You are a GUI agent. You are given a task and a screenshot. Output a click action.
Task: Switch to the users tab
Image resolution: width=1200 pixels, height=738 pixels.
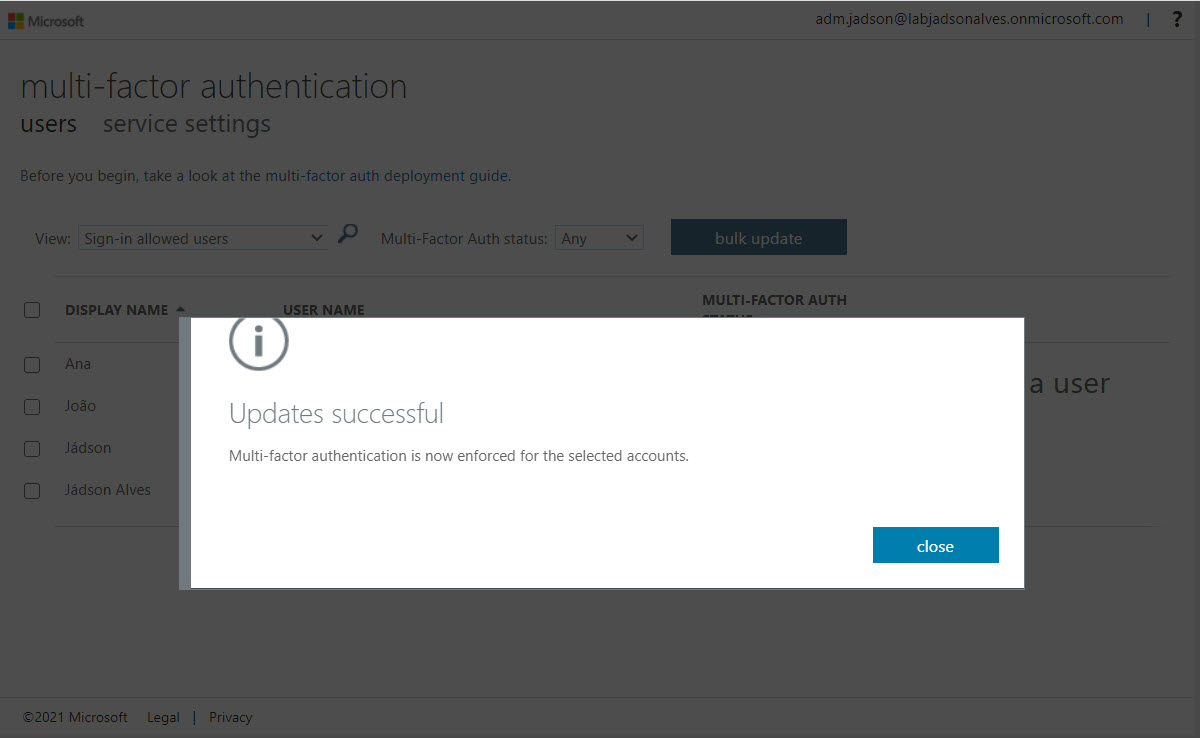(x=48, y=124)
